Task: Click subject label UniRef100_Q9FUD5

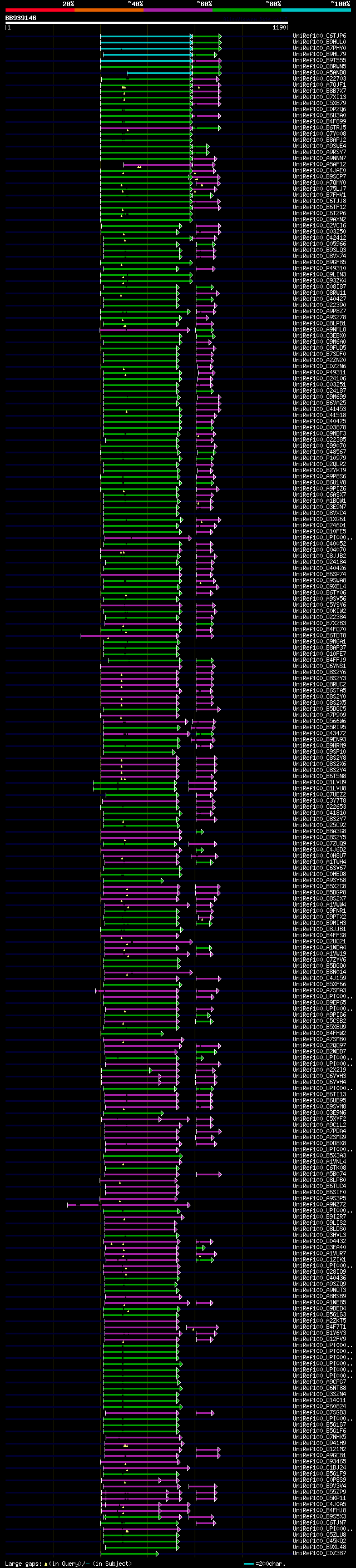Action: coord(319,348)
